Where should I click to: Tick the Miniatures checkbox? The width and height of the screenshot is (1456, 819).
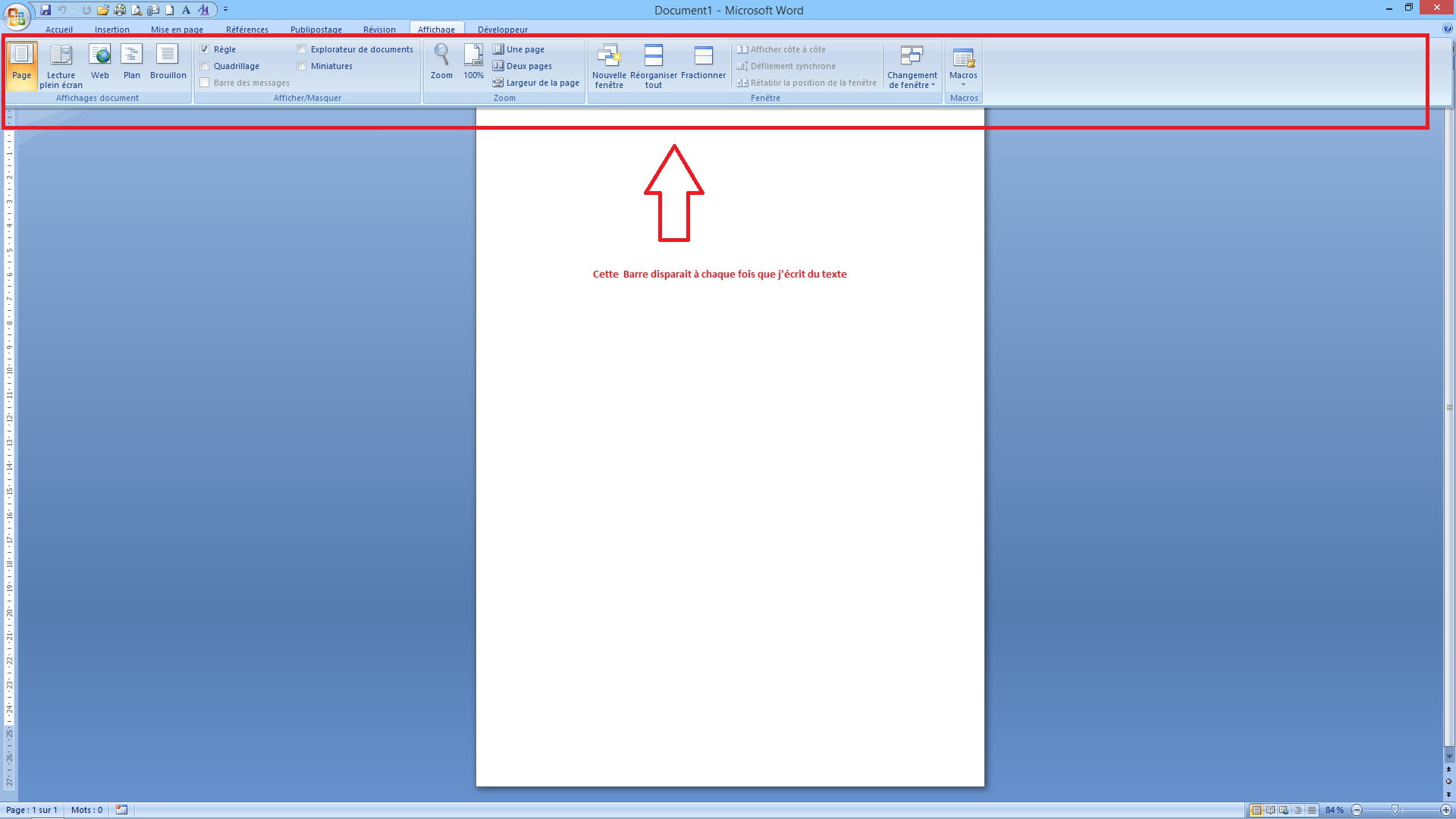pyautogui.click(x=302, y=66)
